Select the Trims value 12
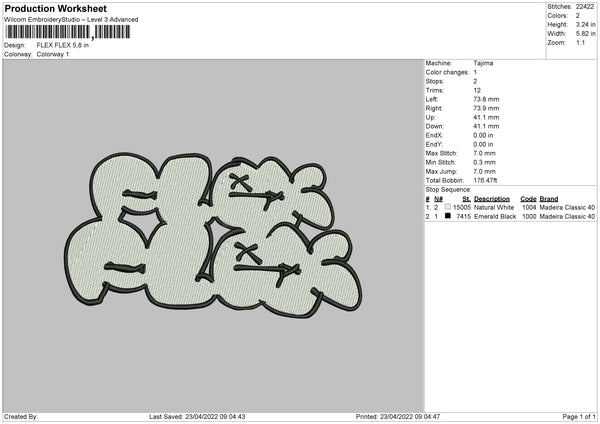 click(477, 90)
